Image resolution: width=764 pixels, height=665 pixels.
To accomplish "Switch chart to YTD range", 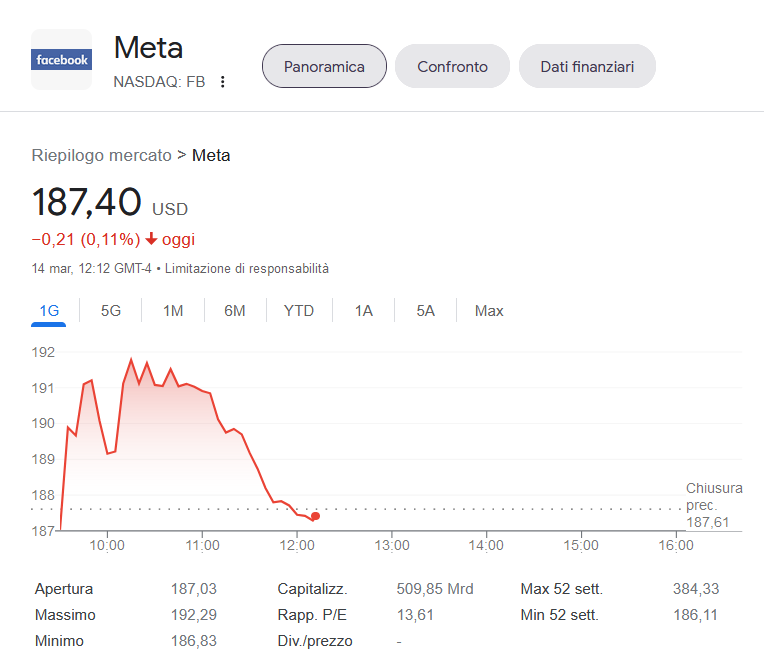I will [x=299, y=311].
